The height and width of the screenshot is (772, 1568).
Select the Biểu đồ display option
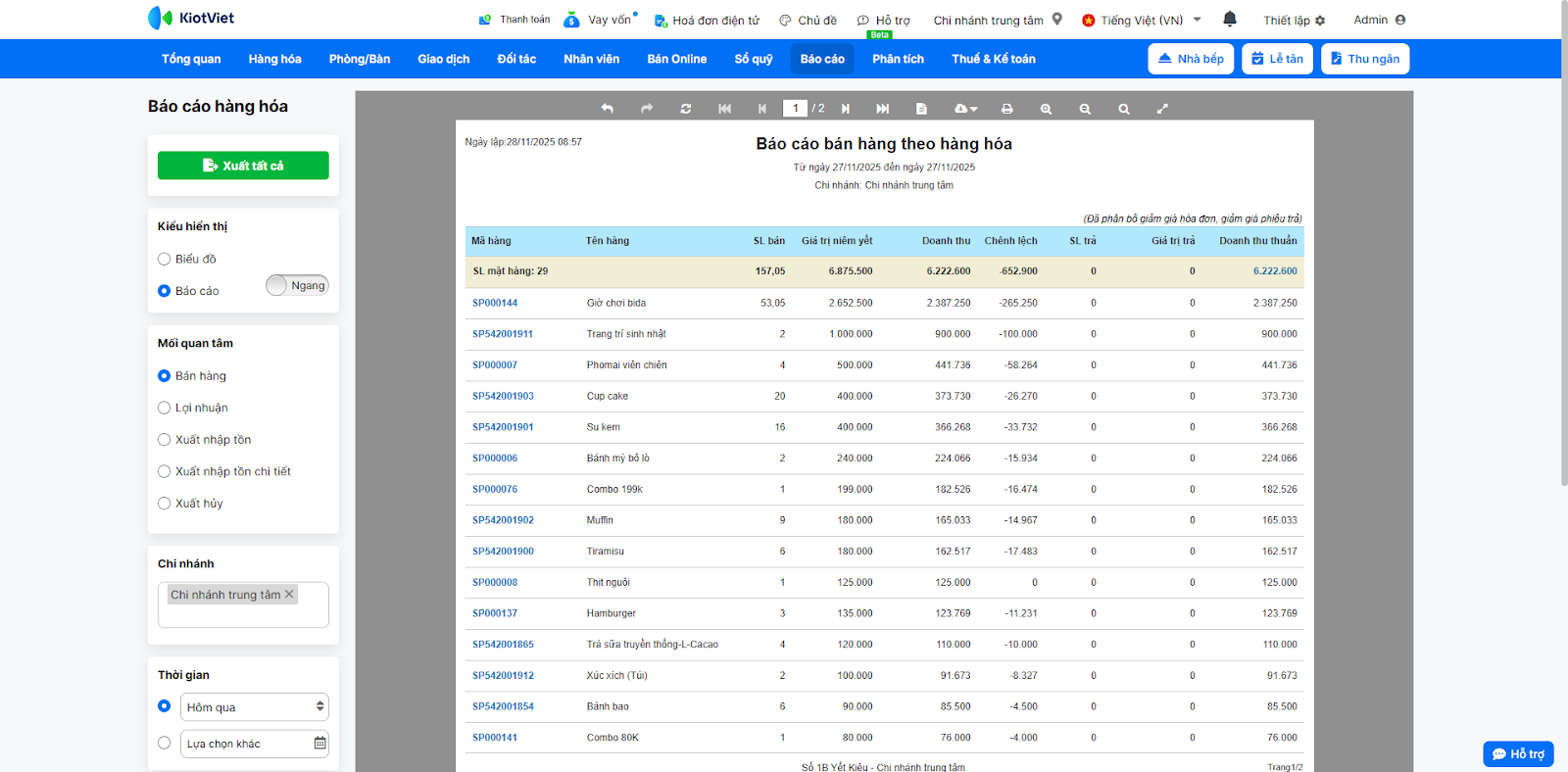click(165, 260)
